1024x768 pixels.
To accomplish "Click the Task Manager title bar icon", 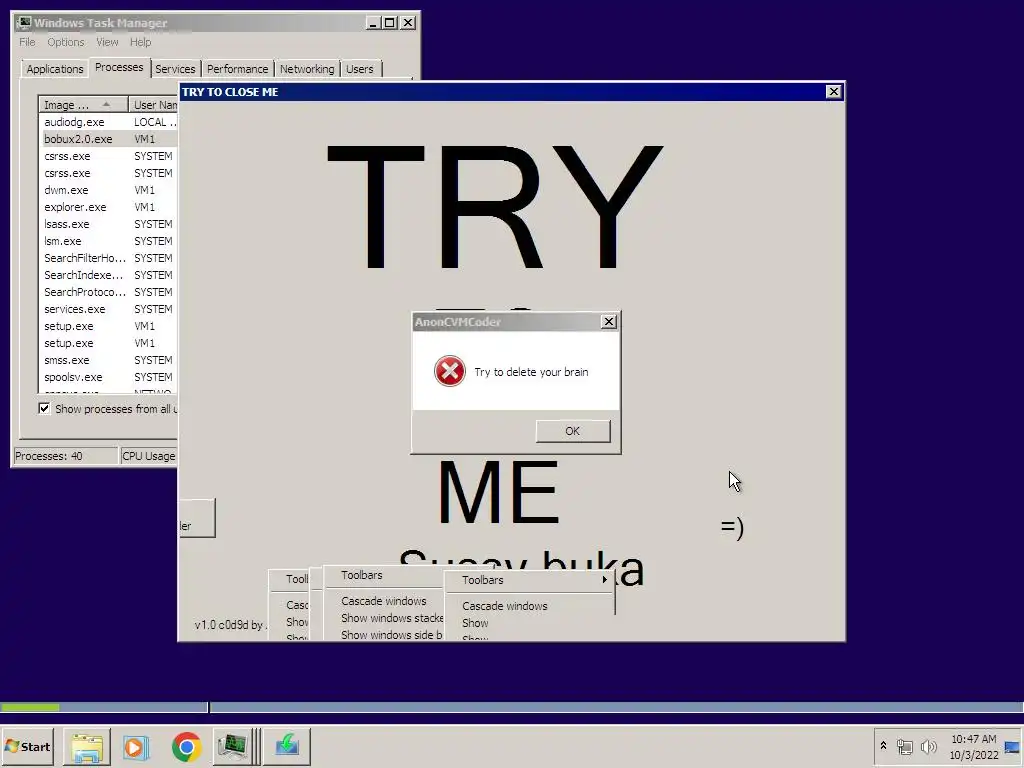I will tap(24, 22).
